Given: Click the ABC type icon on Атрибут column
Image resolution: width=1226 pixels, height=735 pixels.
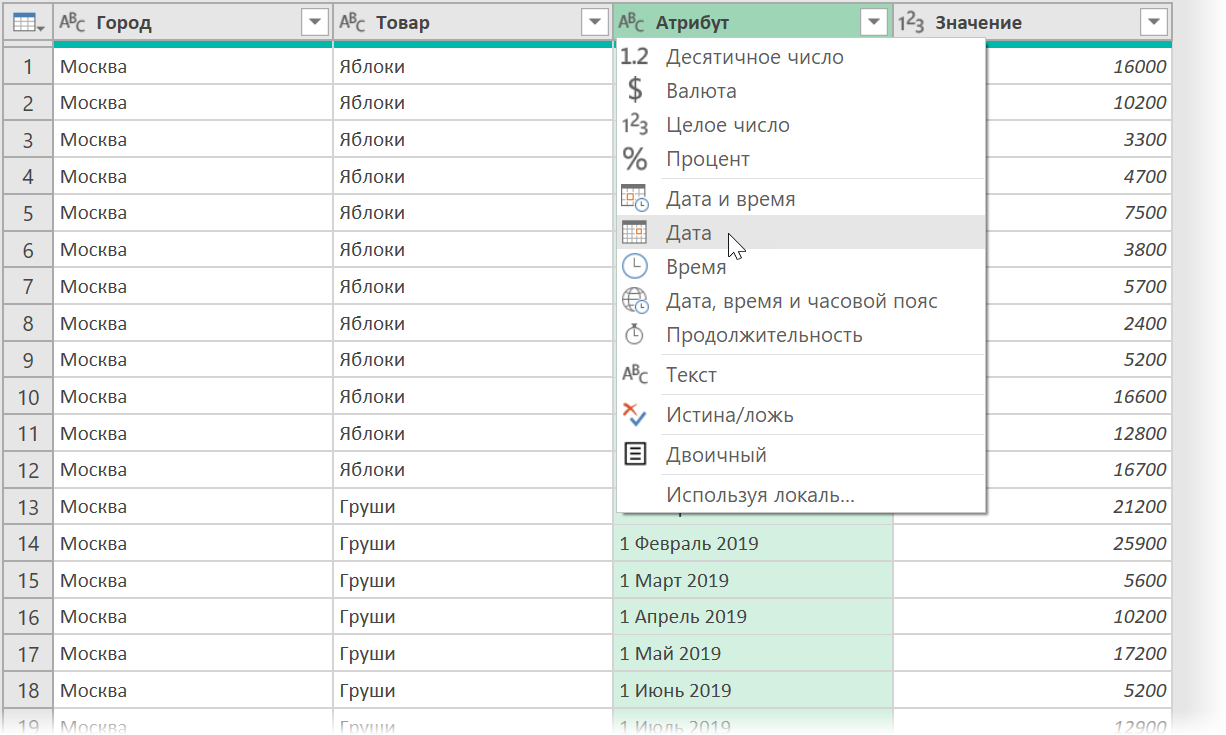Looking at the screenshot, I should click(632, 23).
